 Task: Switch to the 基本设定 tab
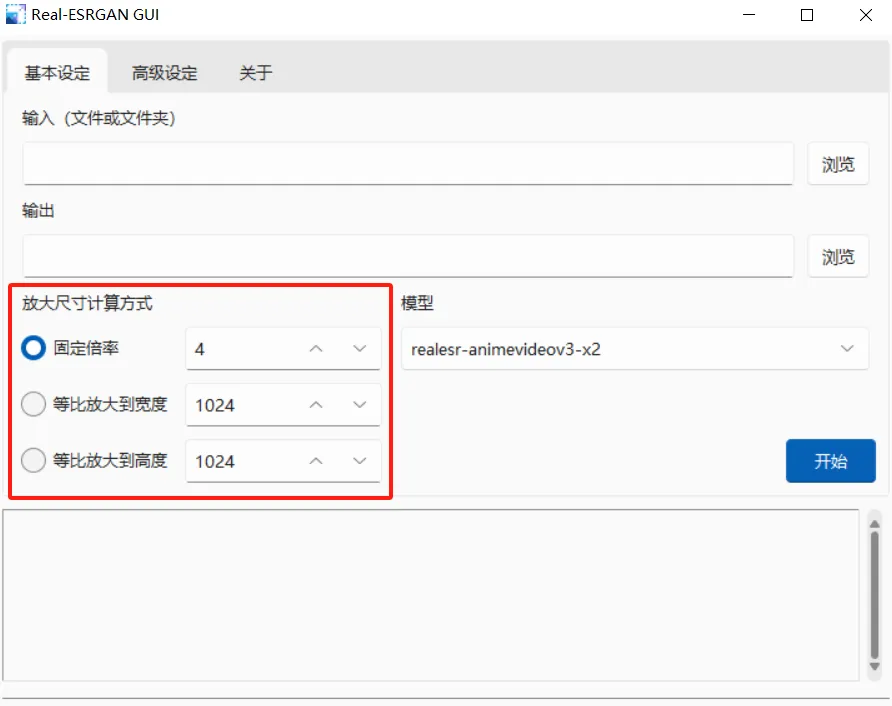(x=57, y=73)
